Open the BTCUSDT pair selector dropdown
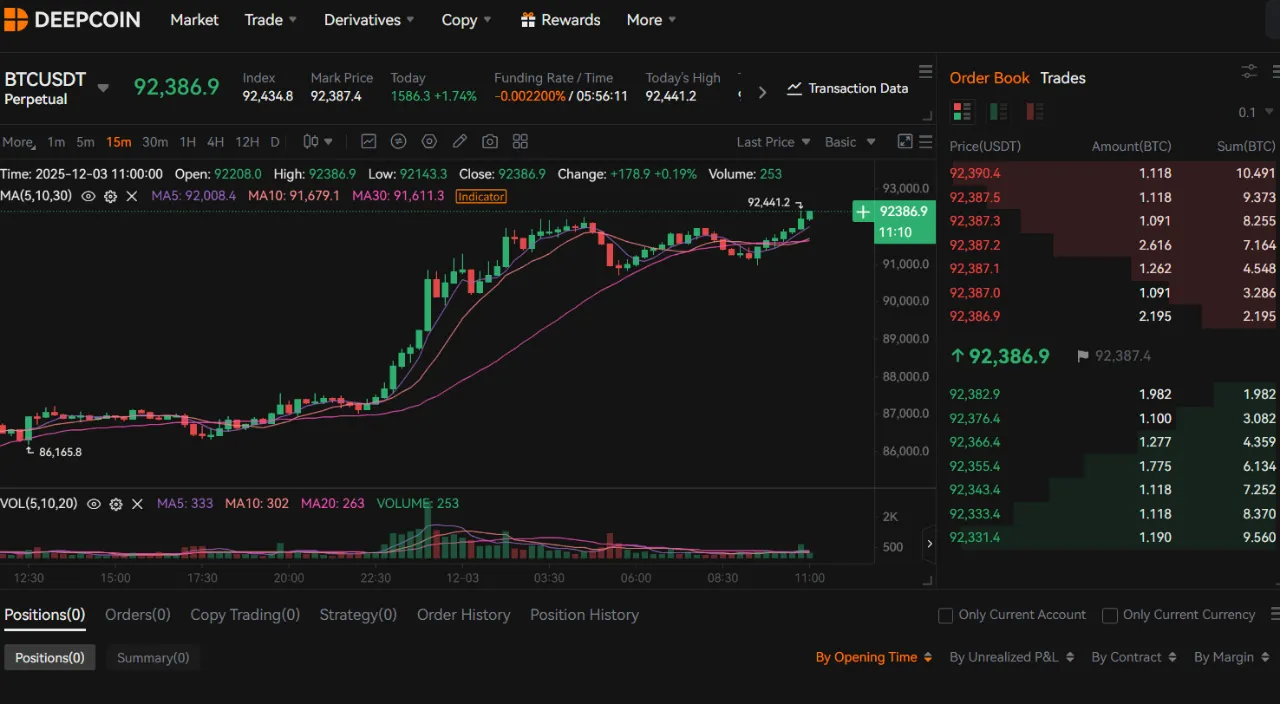 (103, 88)
